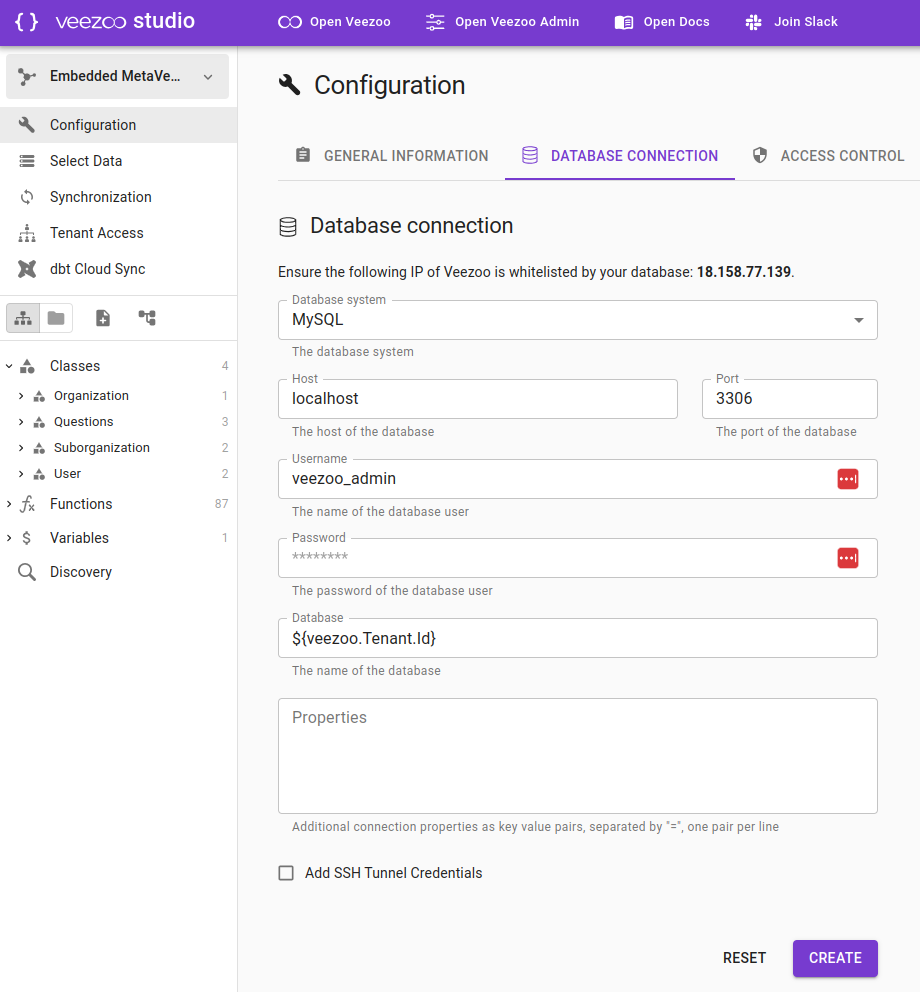Click the Functions count 87

[221, 504]
